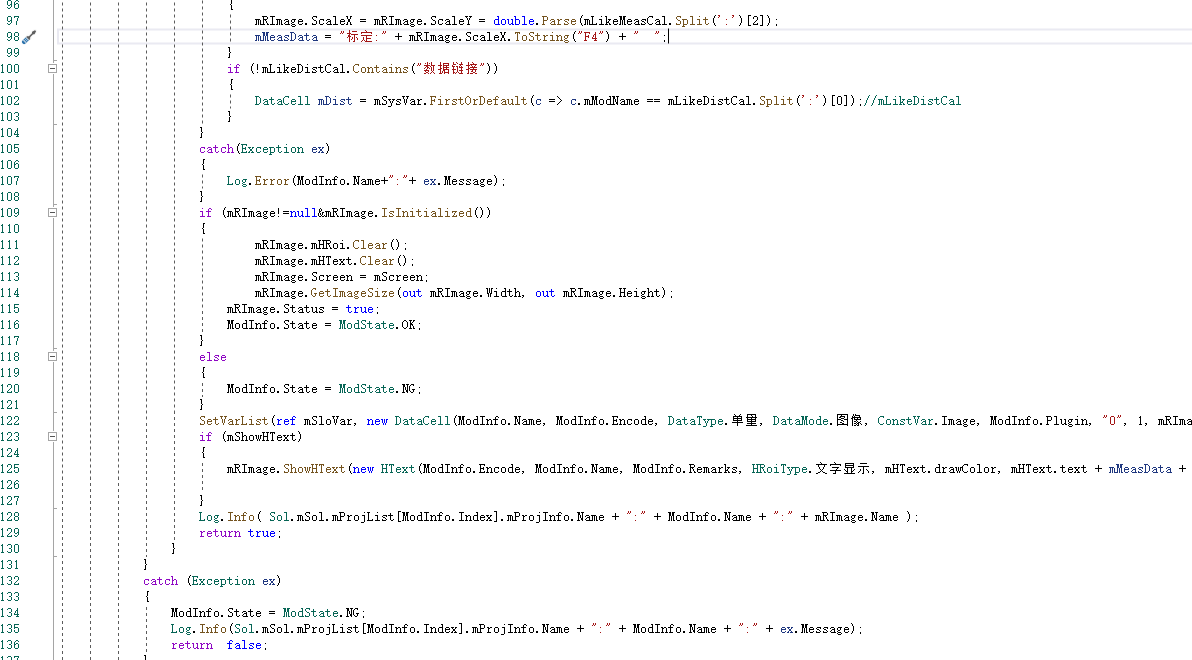
Task: Click DataType.单量 on line 122
Action: tap(712, 420)
